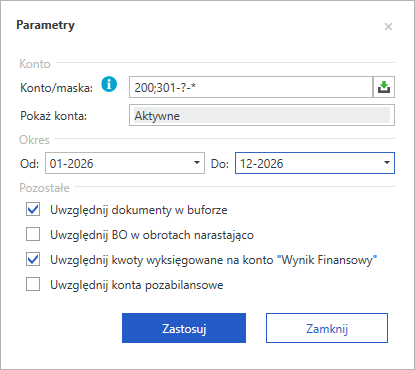Click the Zastosuj button
Viewport: 415px width, 370px height.
pyautogui.click(x=184, y=328)
